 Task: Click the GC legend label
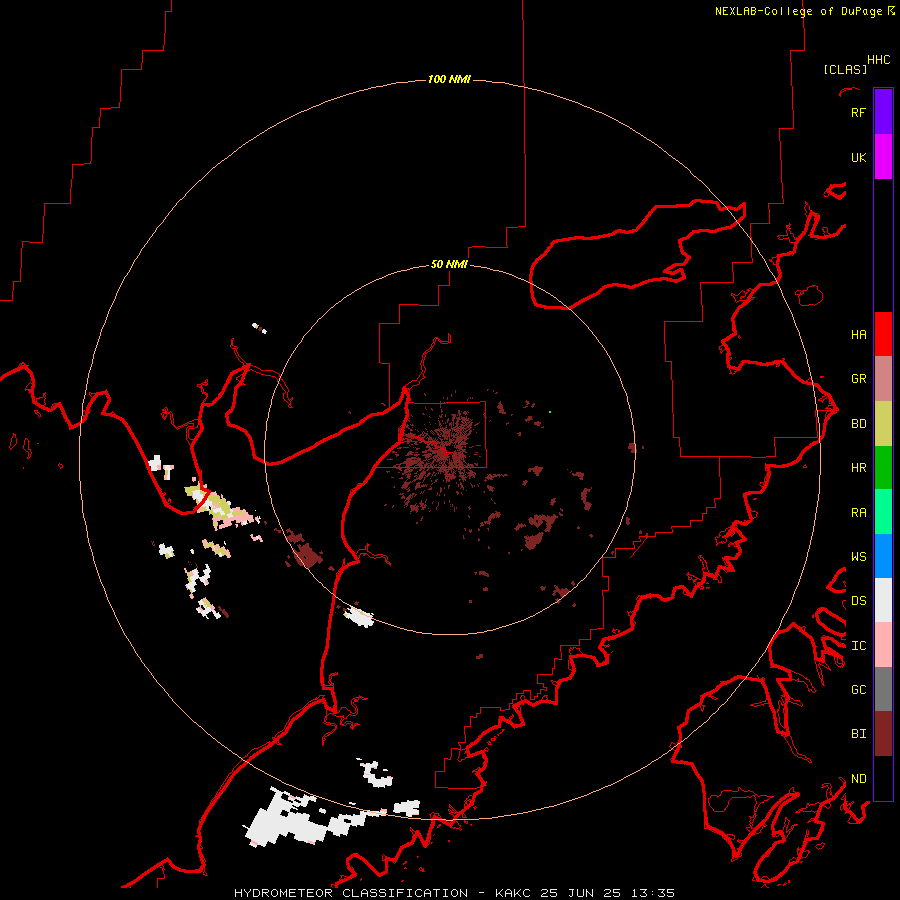click(858, 690)
